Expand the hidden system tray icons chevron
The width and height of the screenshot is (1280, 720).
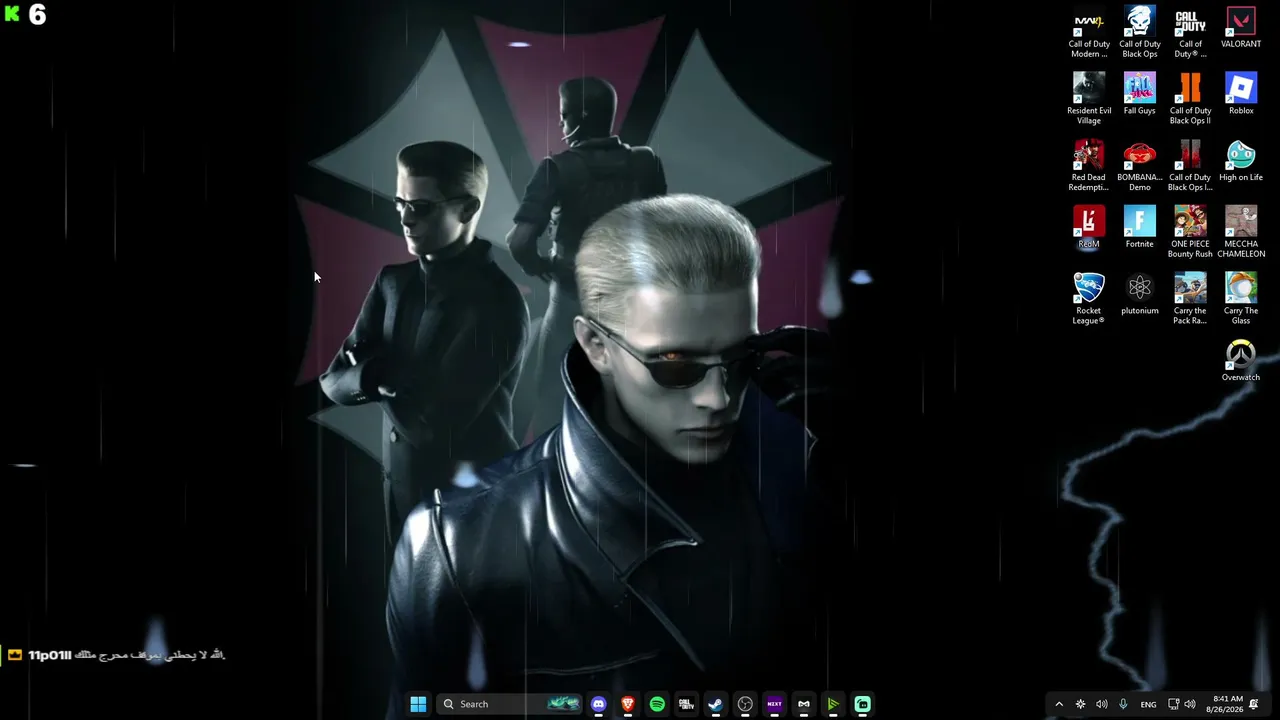pyautogui.click(x=1059, y=704)
